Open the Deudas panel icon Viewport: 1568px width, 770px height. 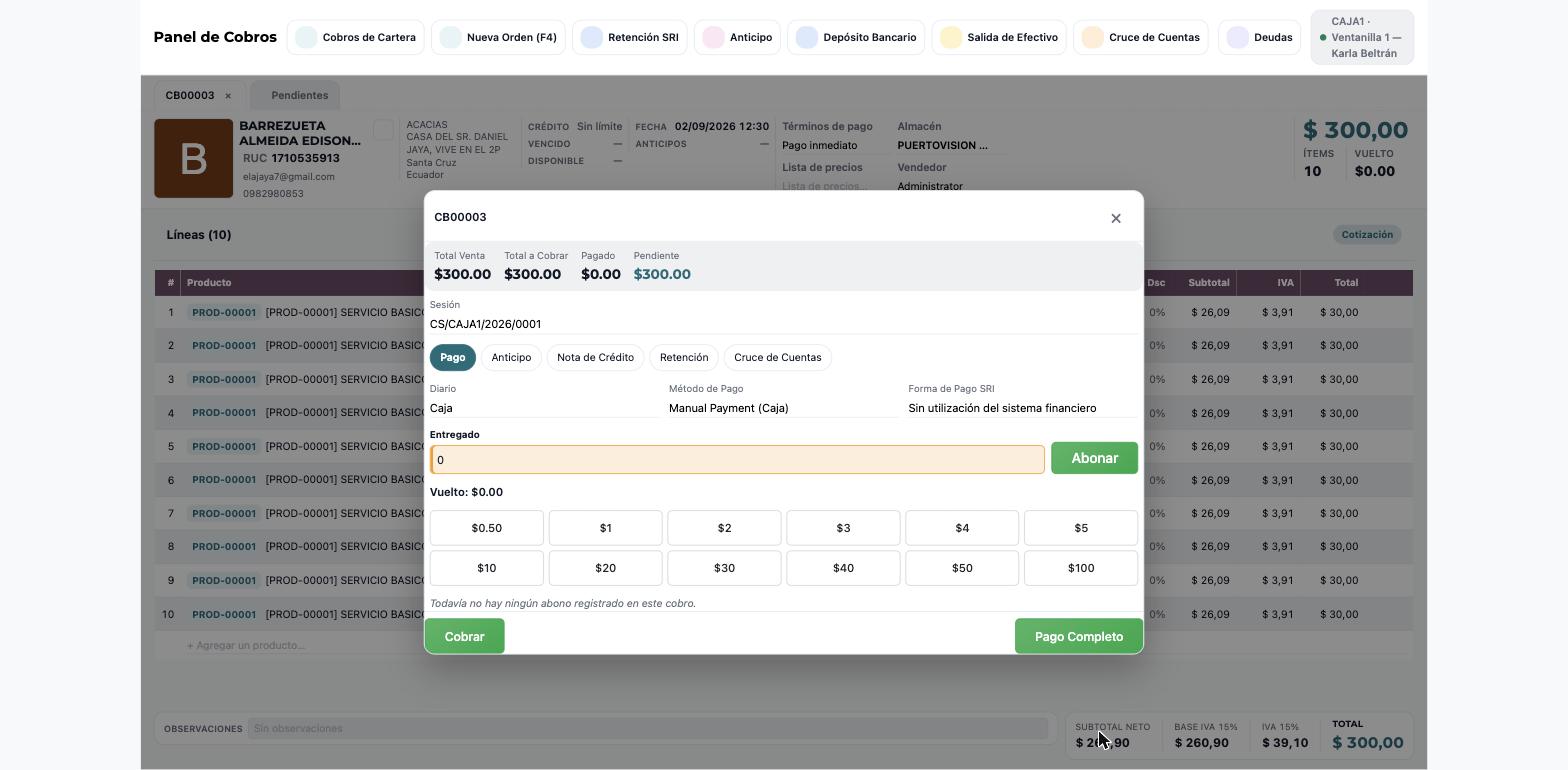click(1238, 37)
